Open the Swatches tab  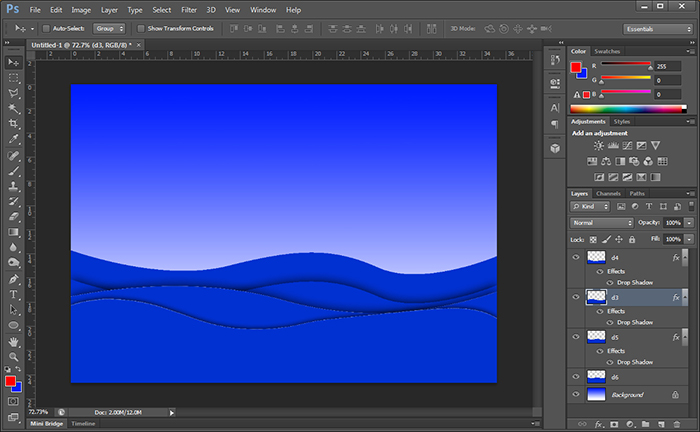(x=607, y=51)
